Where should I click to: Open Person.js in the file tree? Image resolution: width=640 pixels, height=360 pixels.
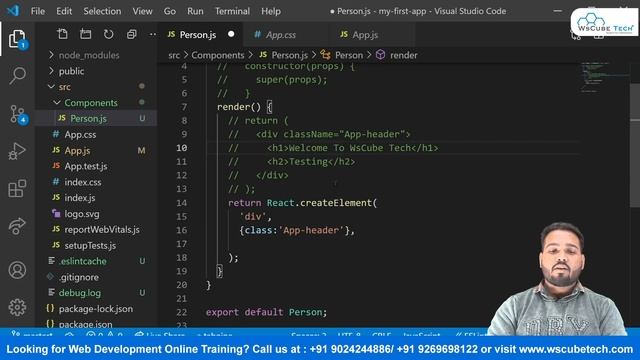click(96, 118)
